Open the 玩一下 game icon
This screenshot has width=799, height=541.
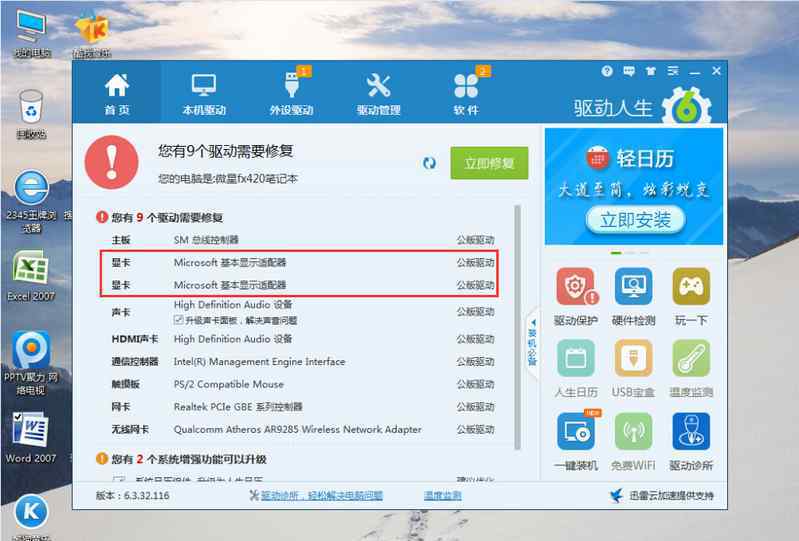click(691, 296)
